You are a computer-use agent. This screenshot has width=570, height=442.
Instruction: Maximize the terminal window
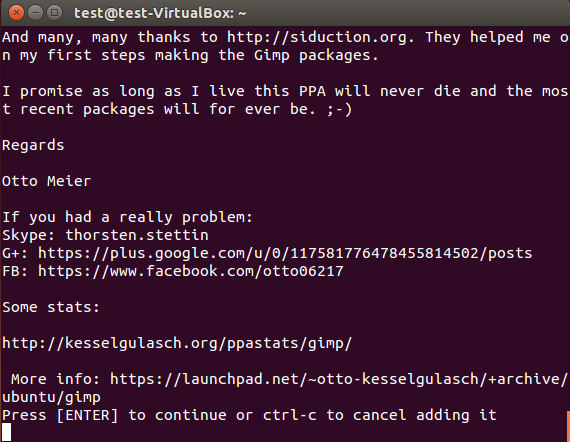54,13
